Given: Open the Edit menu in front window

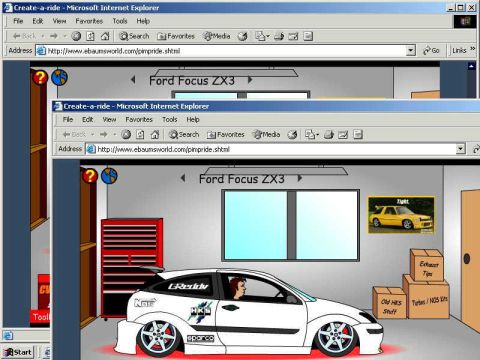Looking at the screenshot, I should tap(88, 119).
